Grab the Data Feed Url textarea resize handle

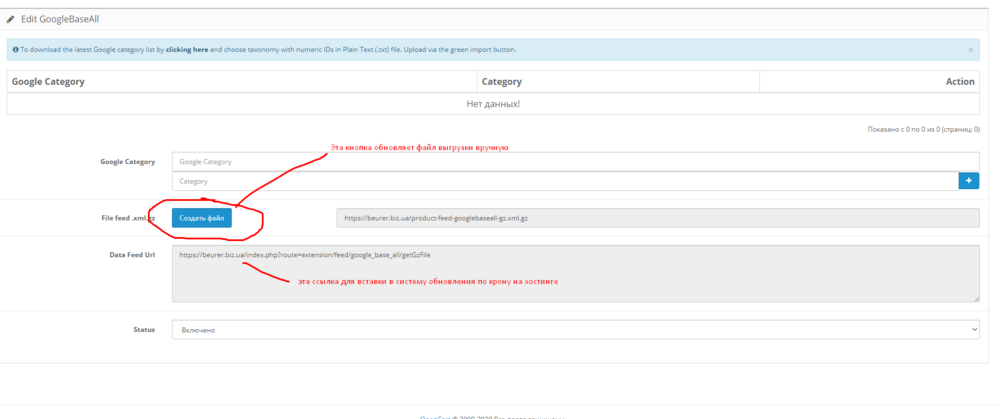tap(976, 297)
